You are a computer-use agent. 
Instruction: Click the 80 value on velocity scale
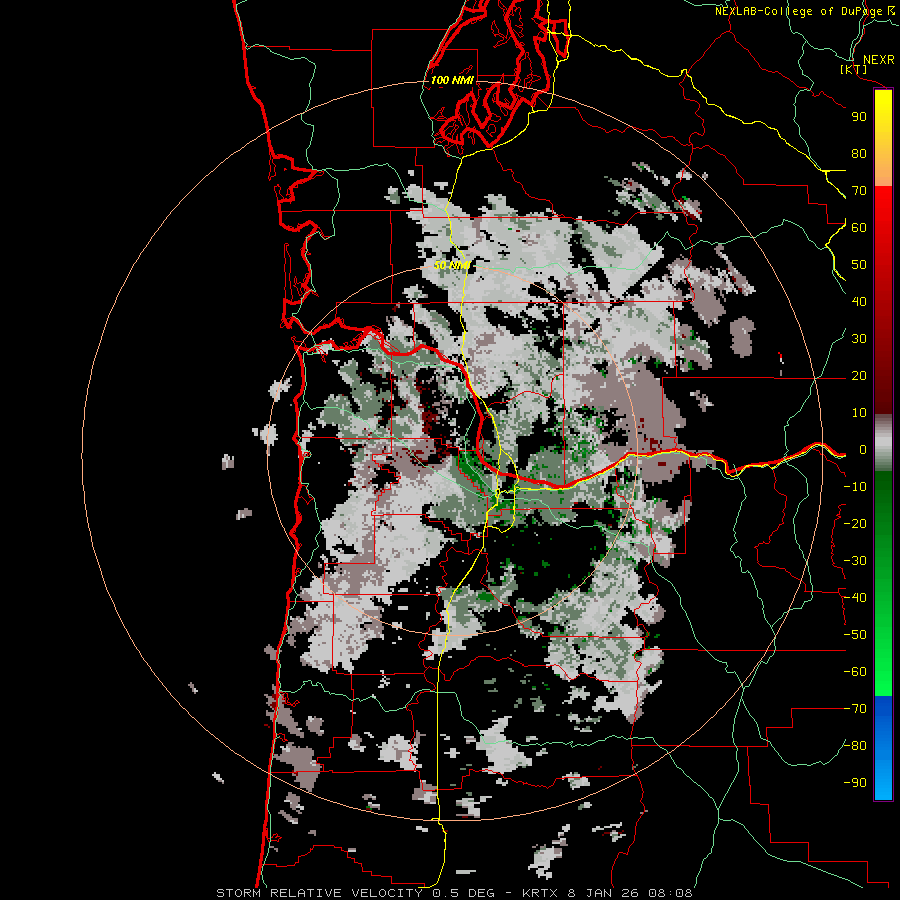coord(859,154)
